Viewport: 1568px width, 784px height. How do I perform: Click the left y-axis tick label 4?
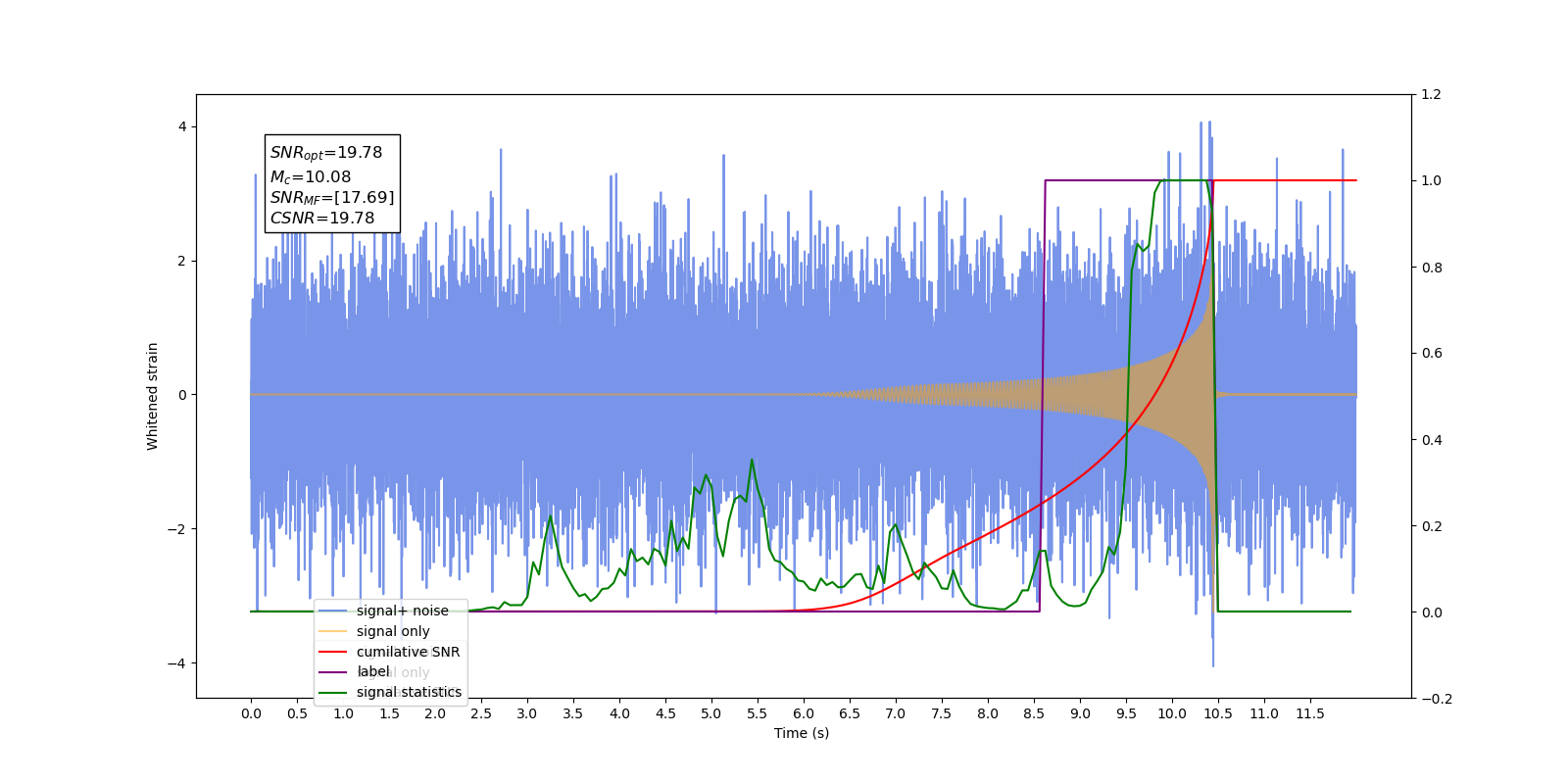point(182,127)
